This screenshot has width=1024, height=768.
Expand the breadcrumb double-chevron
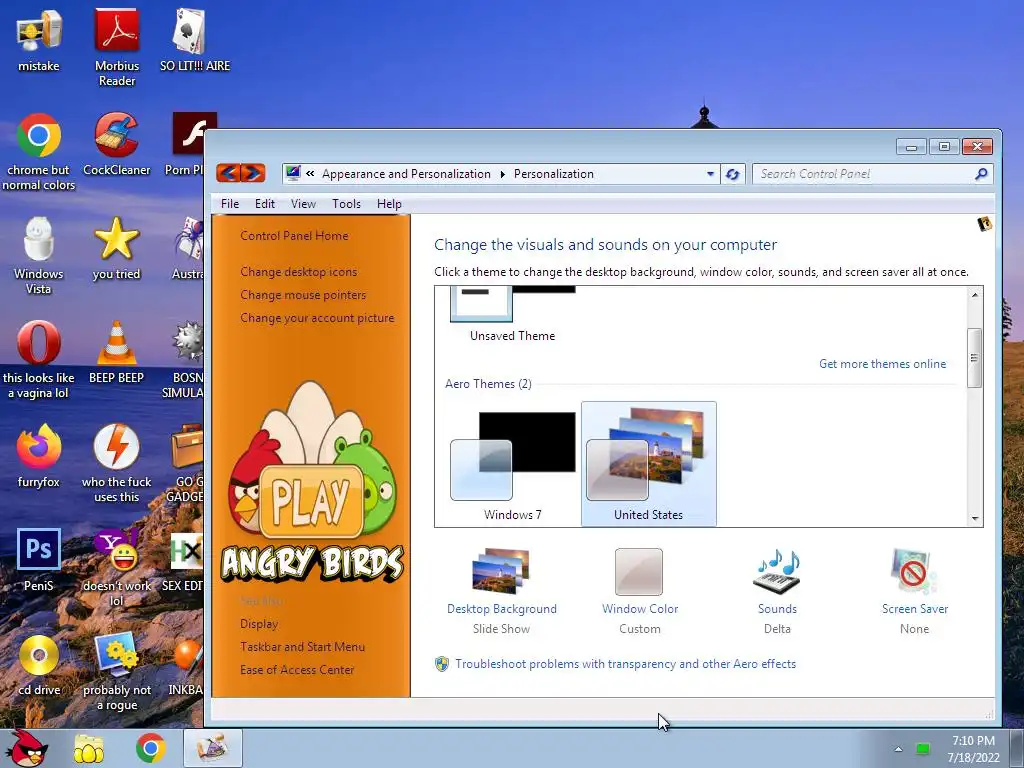pyautogui.click(x=310, y=174)
